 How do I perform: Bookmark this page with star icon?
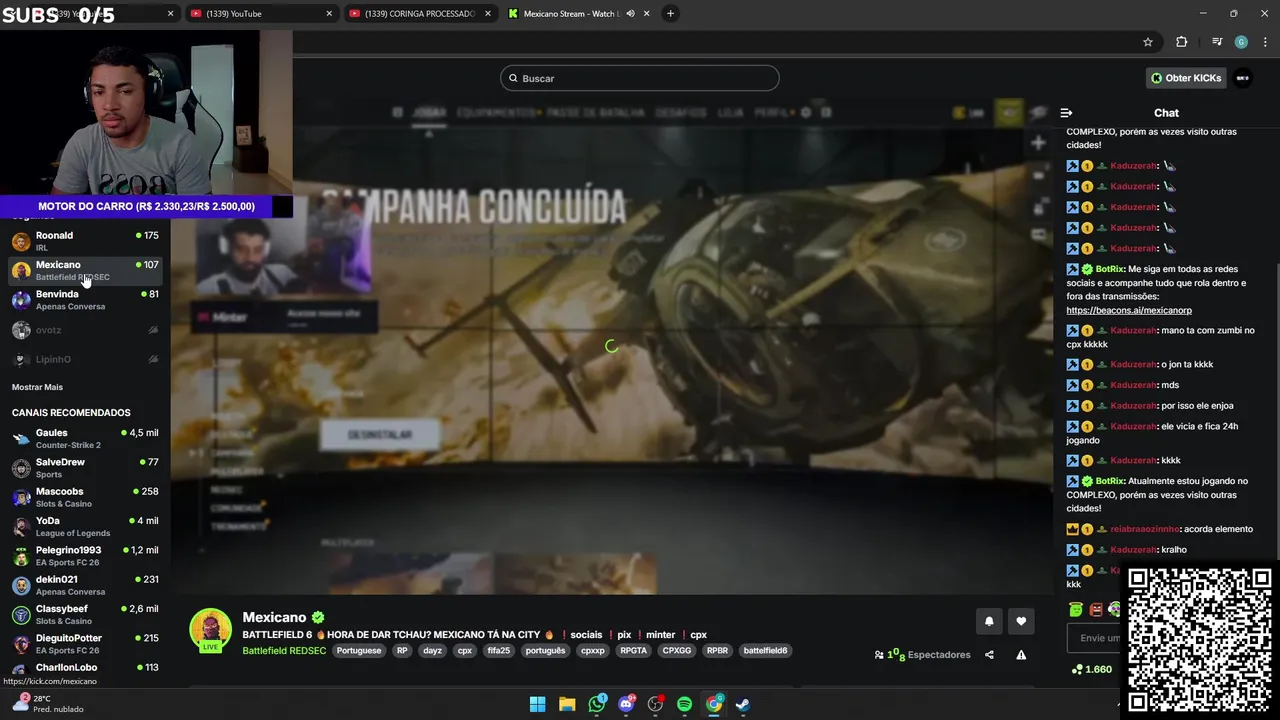[1148, 42]
